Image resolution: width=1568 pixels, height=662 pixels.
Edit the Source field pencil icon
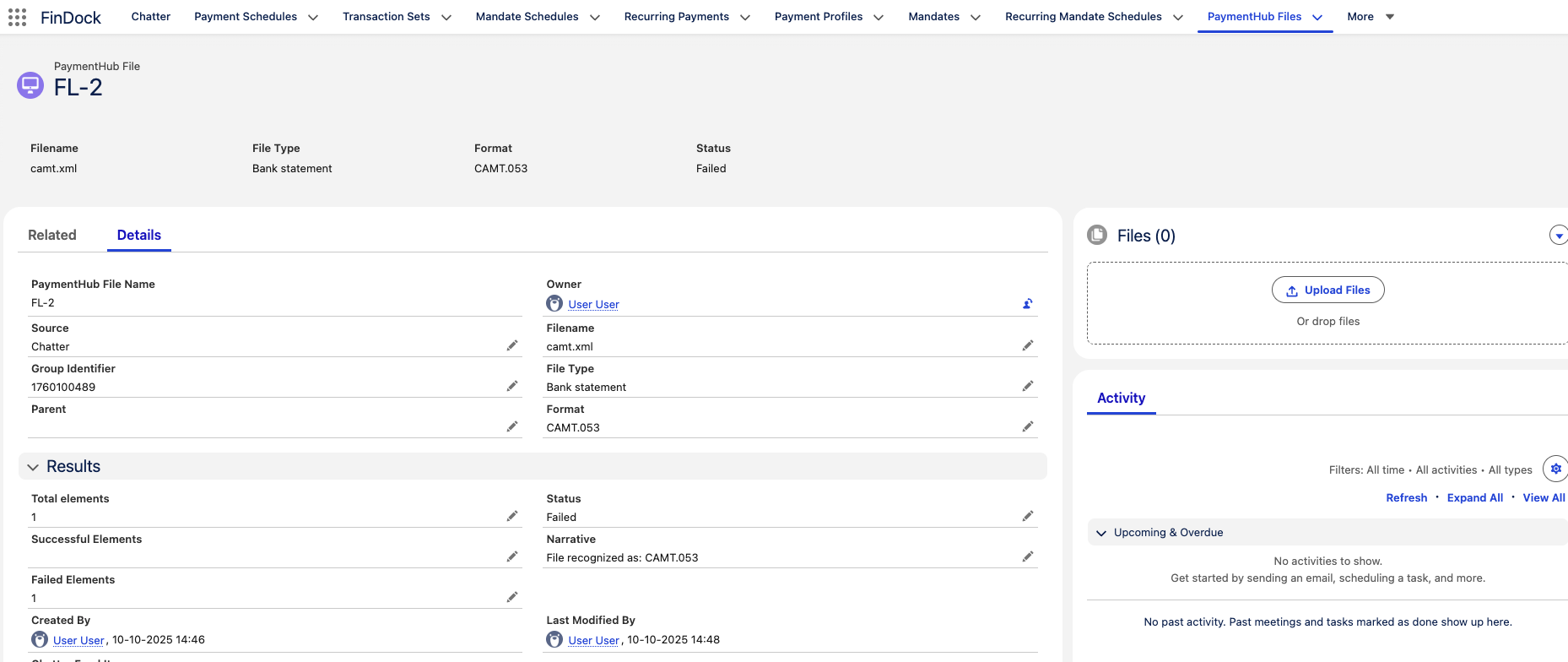pos(512,345)
